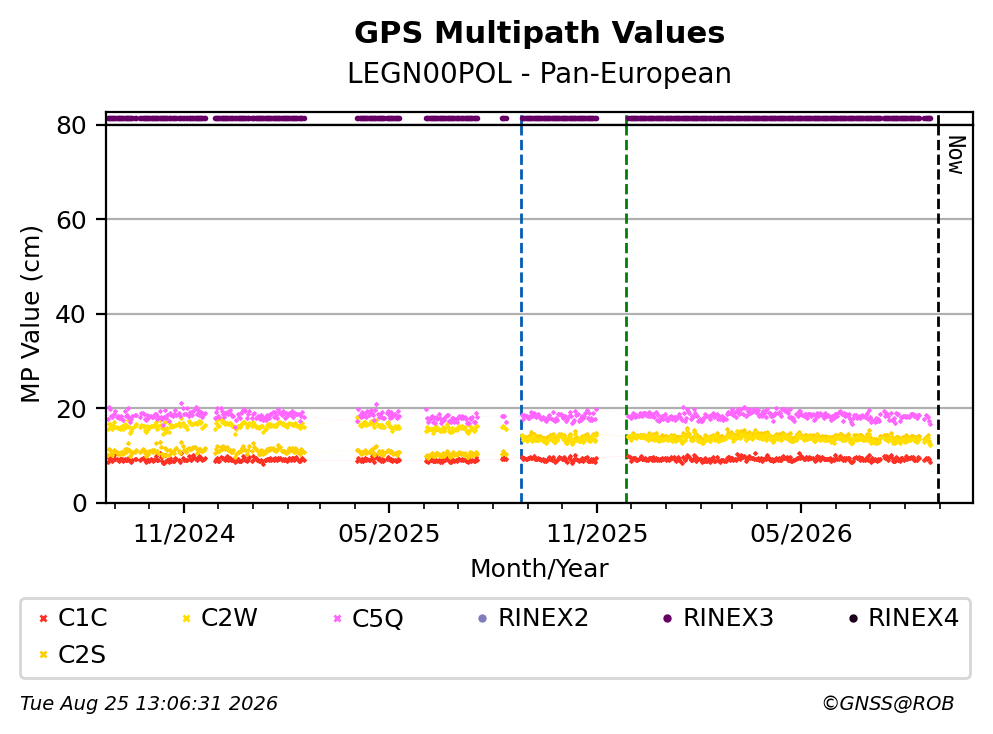Click the RINEX4 black legend dot
The image size is (993, 734).
[853, 619]
